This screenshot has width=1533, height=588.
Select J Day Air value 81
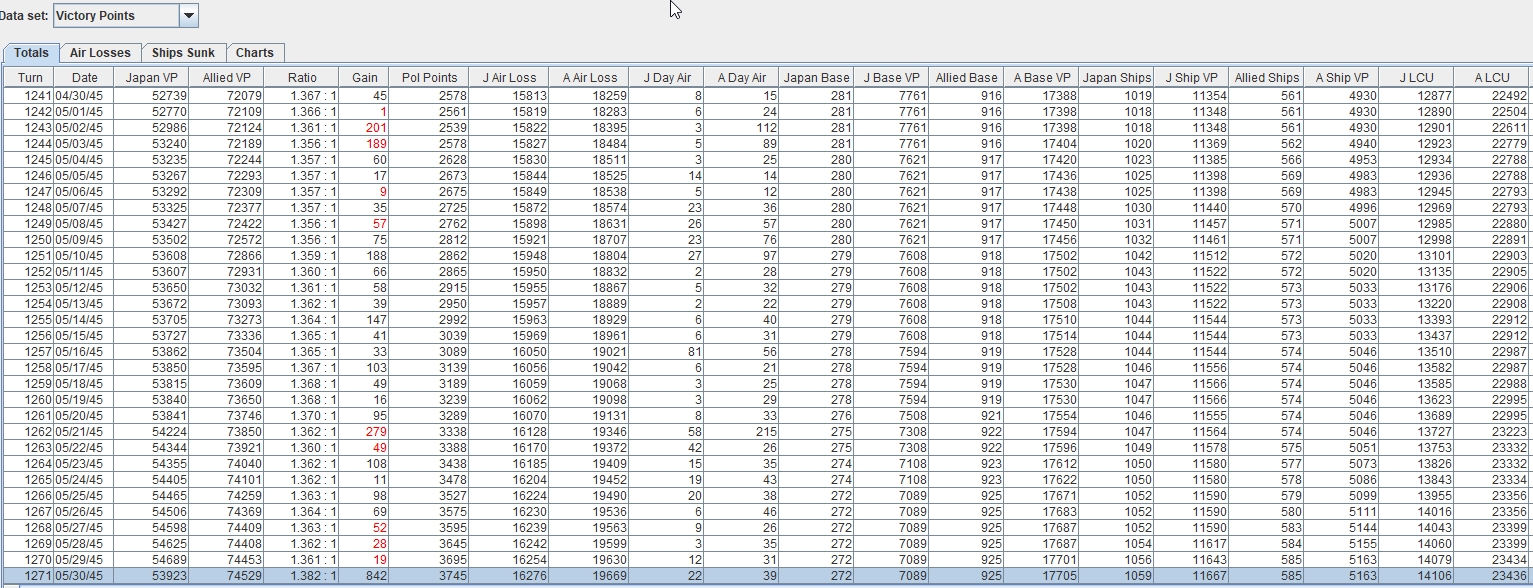[x=667, y=351]
